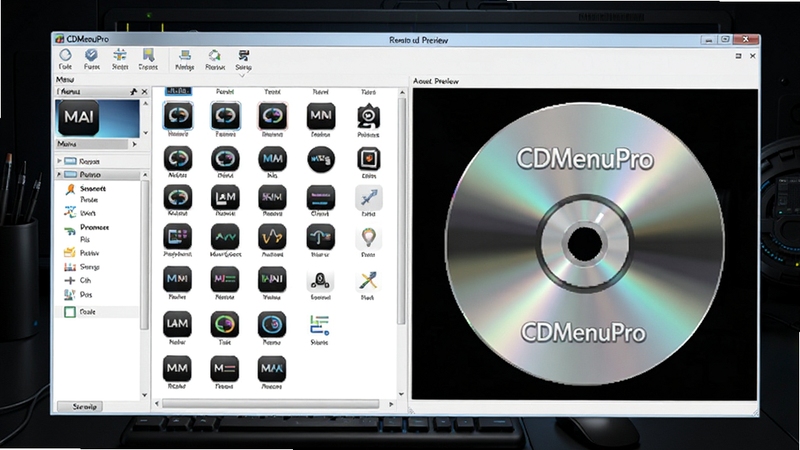Click the CDMenuPro app icon in title bar

click(60, 39)
